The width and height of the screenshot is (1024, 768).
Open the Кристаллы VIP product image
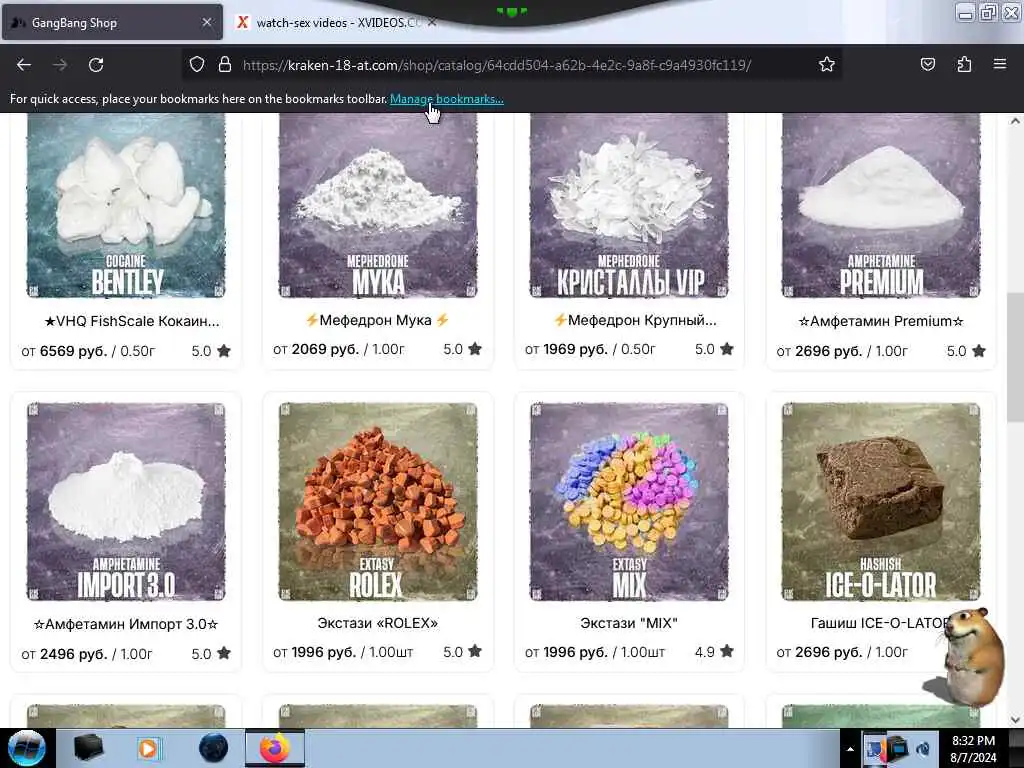(629, 205)
